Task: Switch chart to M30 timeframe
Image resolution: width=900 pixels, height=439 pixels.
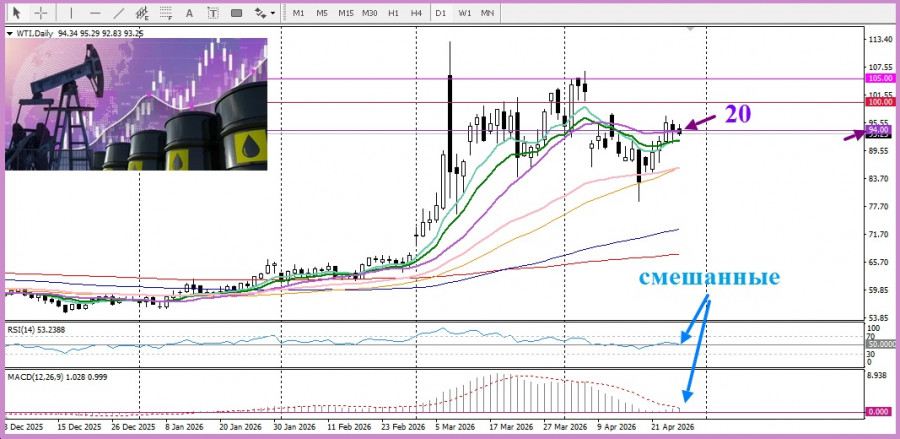Action: (369, 13)
